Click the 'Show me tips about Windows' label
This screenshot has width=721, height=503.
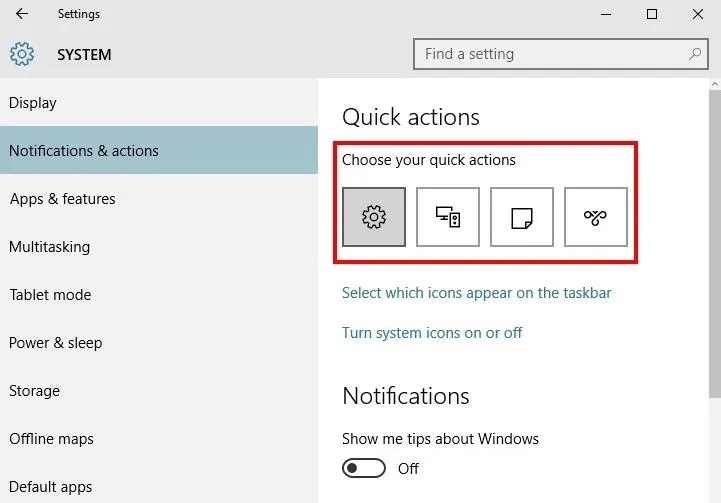tap(440, 439)
